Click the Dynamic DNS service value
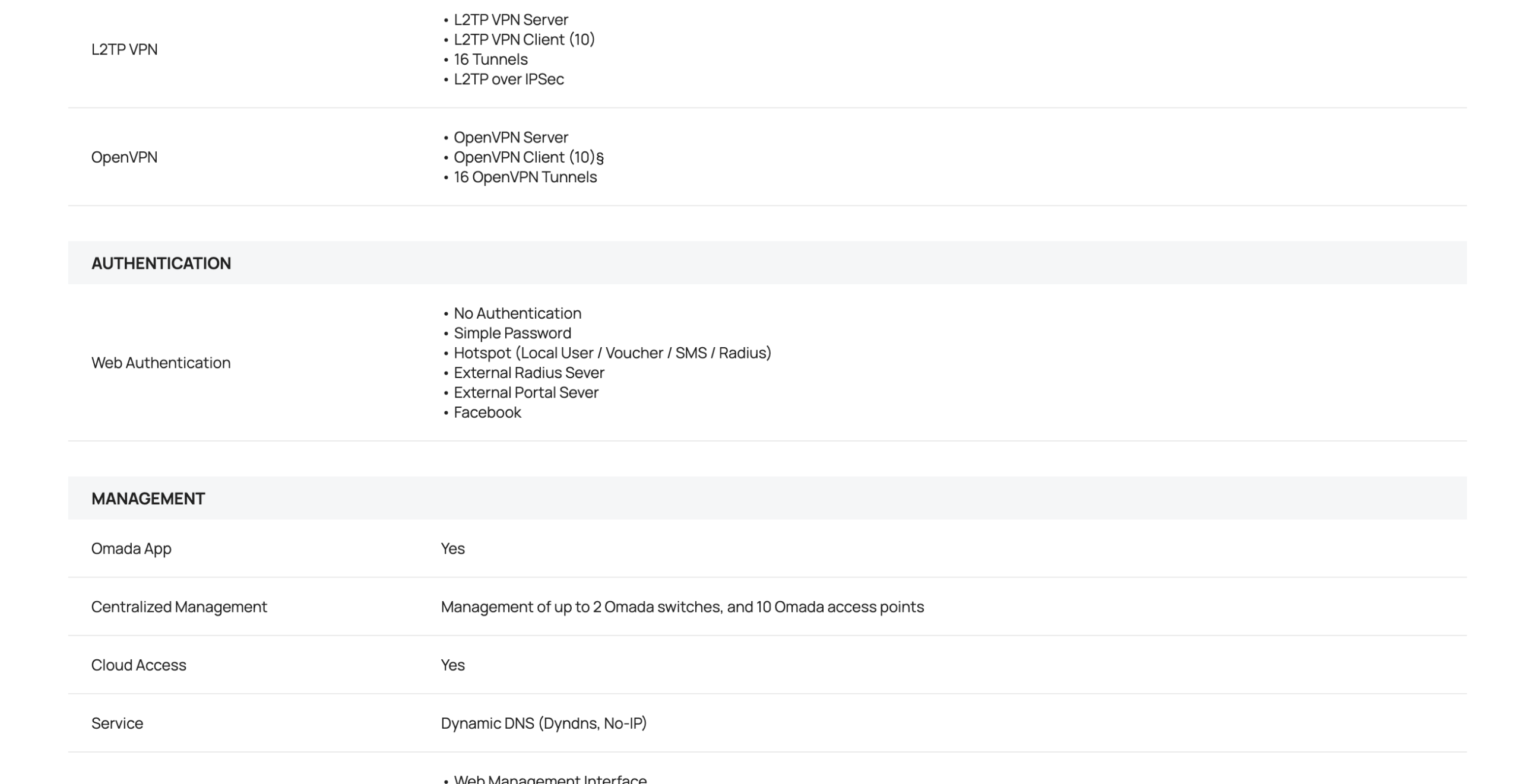Image resolution: width=1520 pixels, height=784 pixels. click(x=543, y=723)
